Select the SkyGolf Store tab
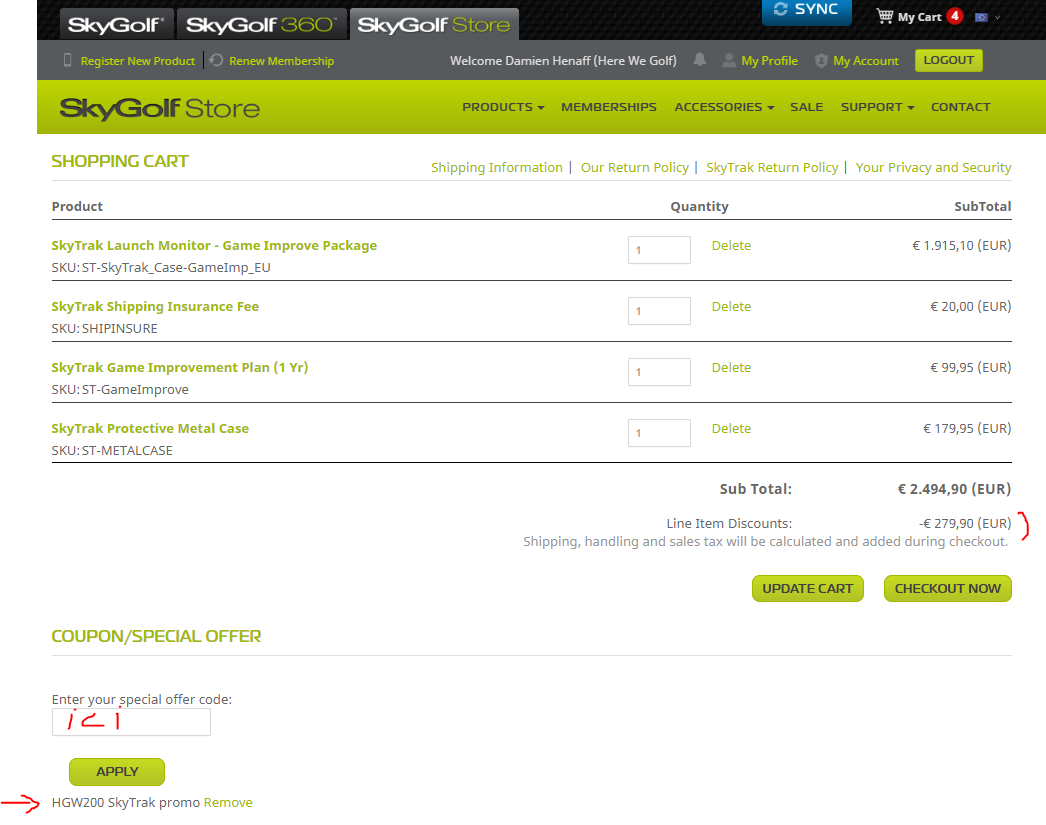 (x=434, y=25)
